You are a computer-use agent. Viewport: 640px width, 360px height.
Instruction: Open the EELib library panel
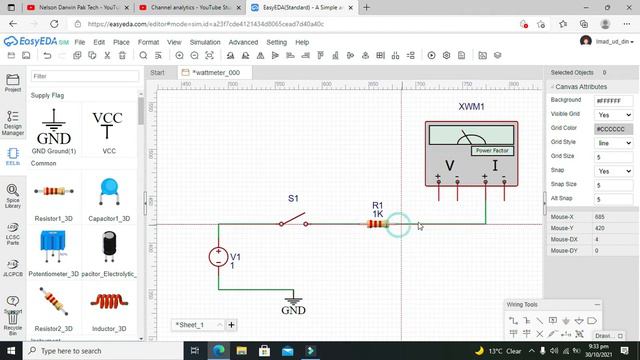pos(13,157)
